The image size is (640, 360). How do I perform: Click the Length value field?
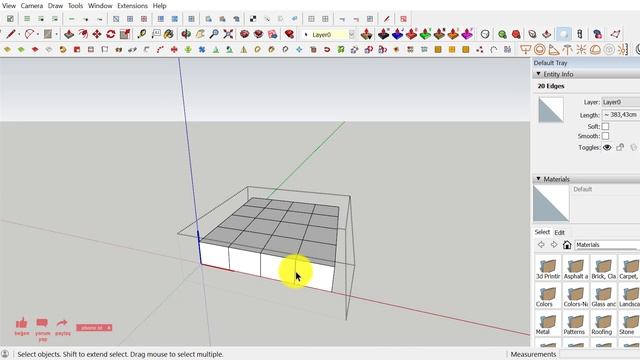point(621,115)
